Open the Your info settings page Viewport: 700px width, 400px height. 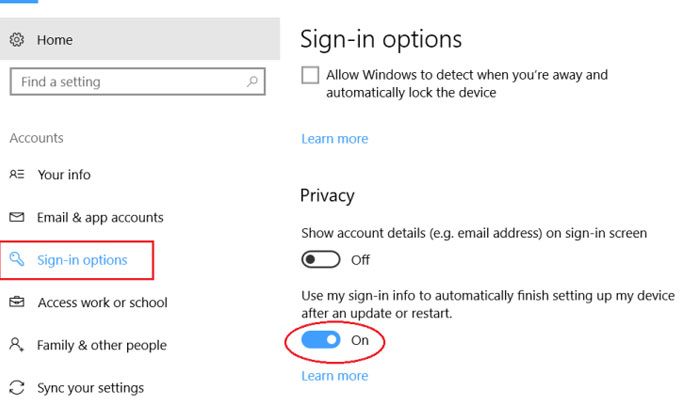click(x=64, y=174)
